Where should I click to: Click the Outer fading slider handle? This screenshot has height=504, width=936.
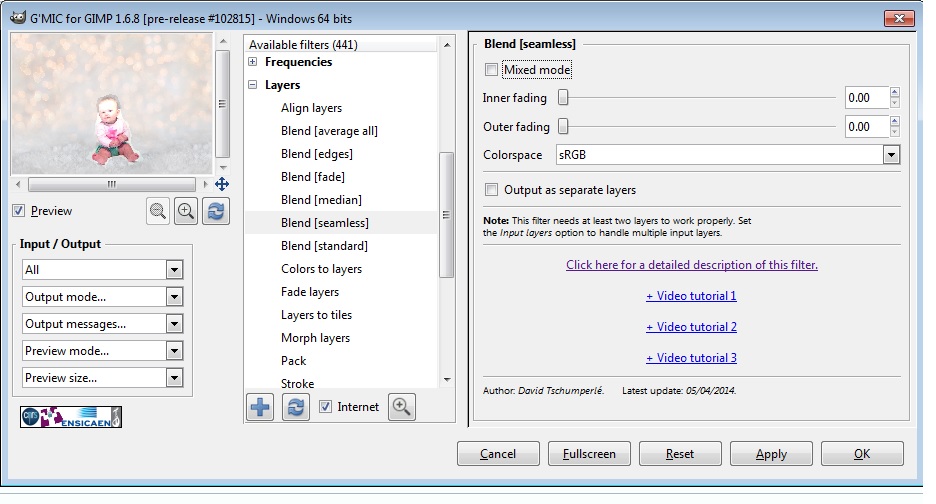pos(563,126)
